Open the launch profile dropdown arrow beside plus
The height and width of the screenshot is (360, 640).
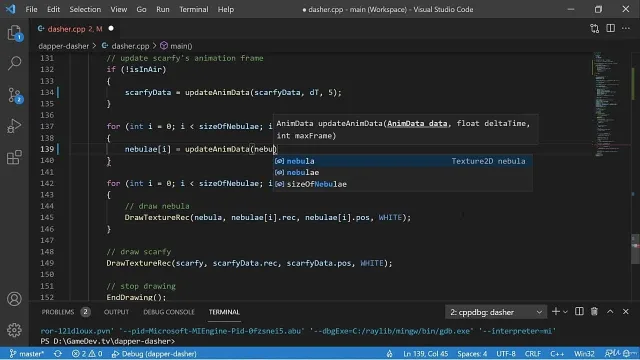(565, 312)
